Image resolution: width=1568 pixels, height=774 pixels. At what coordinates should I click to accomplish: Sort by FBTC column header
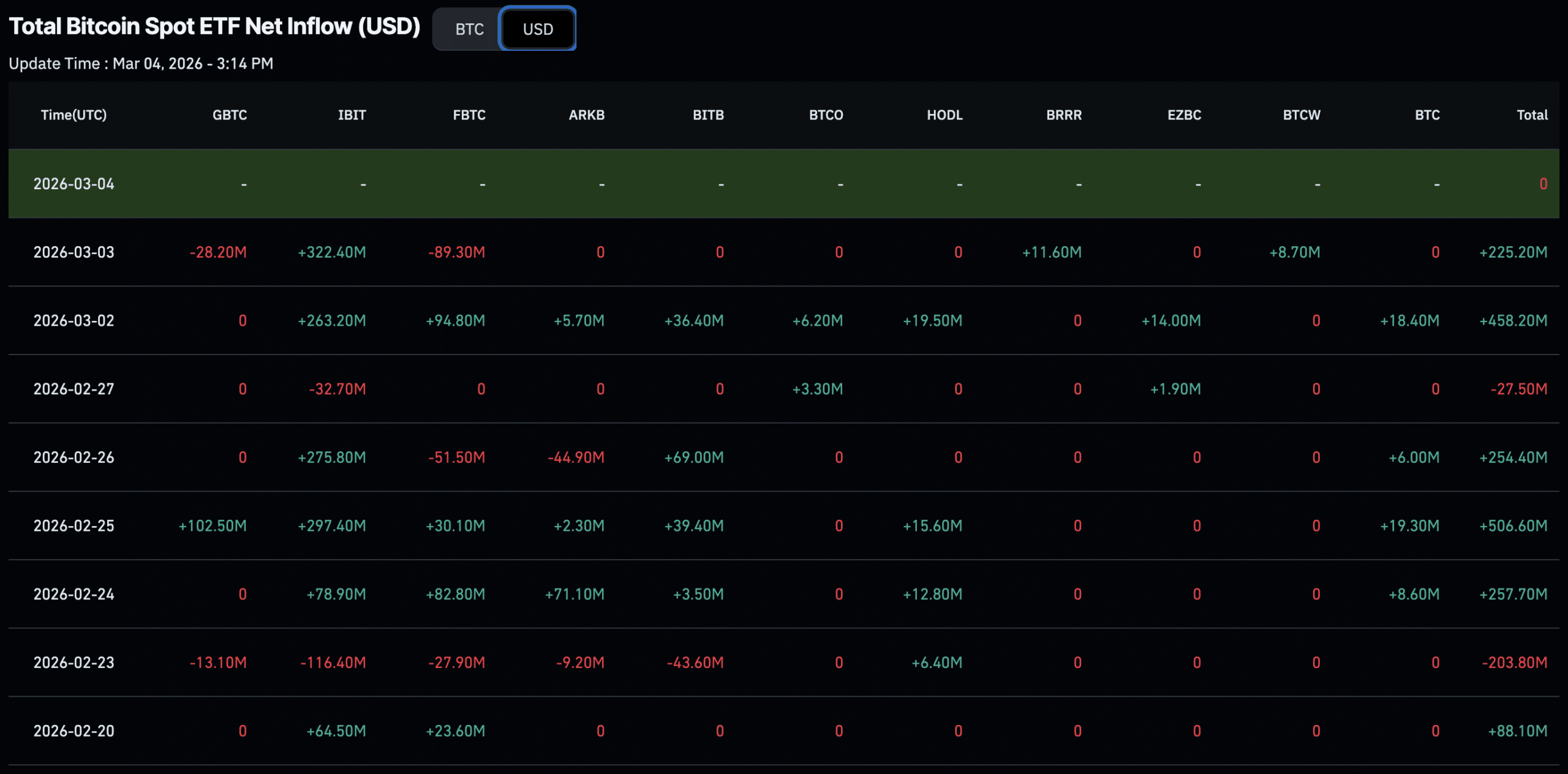[x=469, y=115]
